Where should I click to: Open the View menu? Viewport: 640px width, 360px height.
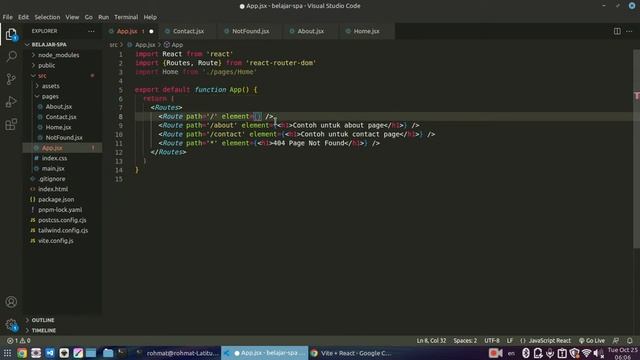72,17
